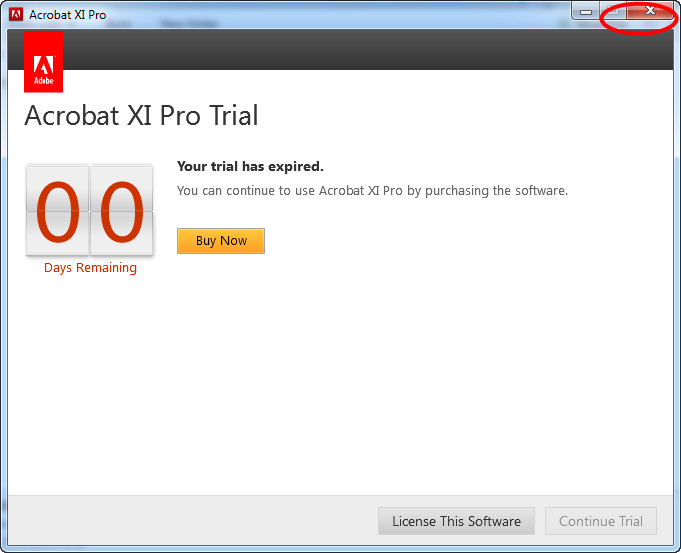Click the second zero counter digit
This screenshot has height=553, width=681.
(122, 211)
